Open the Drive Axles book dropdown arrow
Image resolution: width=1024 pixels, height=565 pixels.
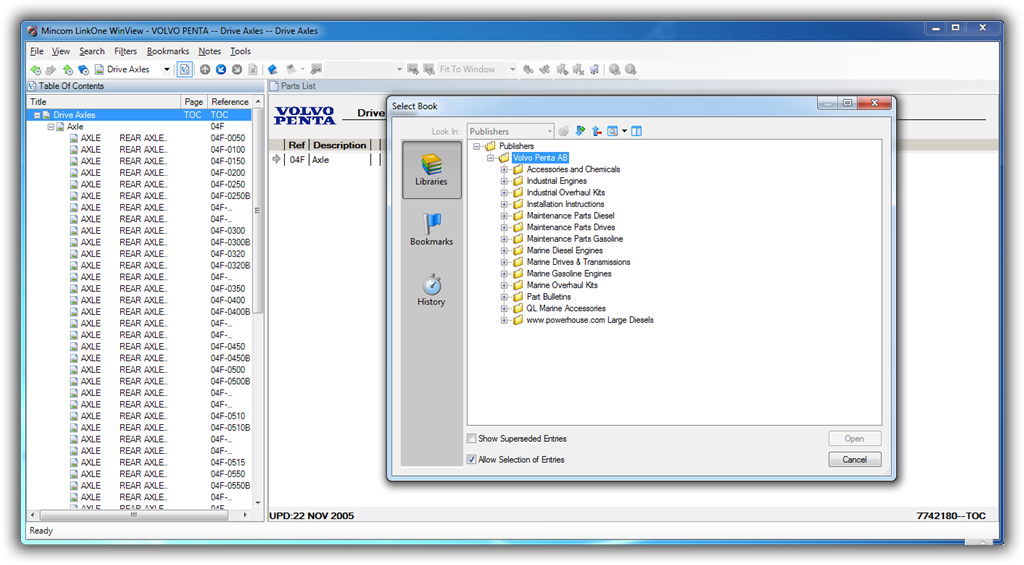167,69
